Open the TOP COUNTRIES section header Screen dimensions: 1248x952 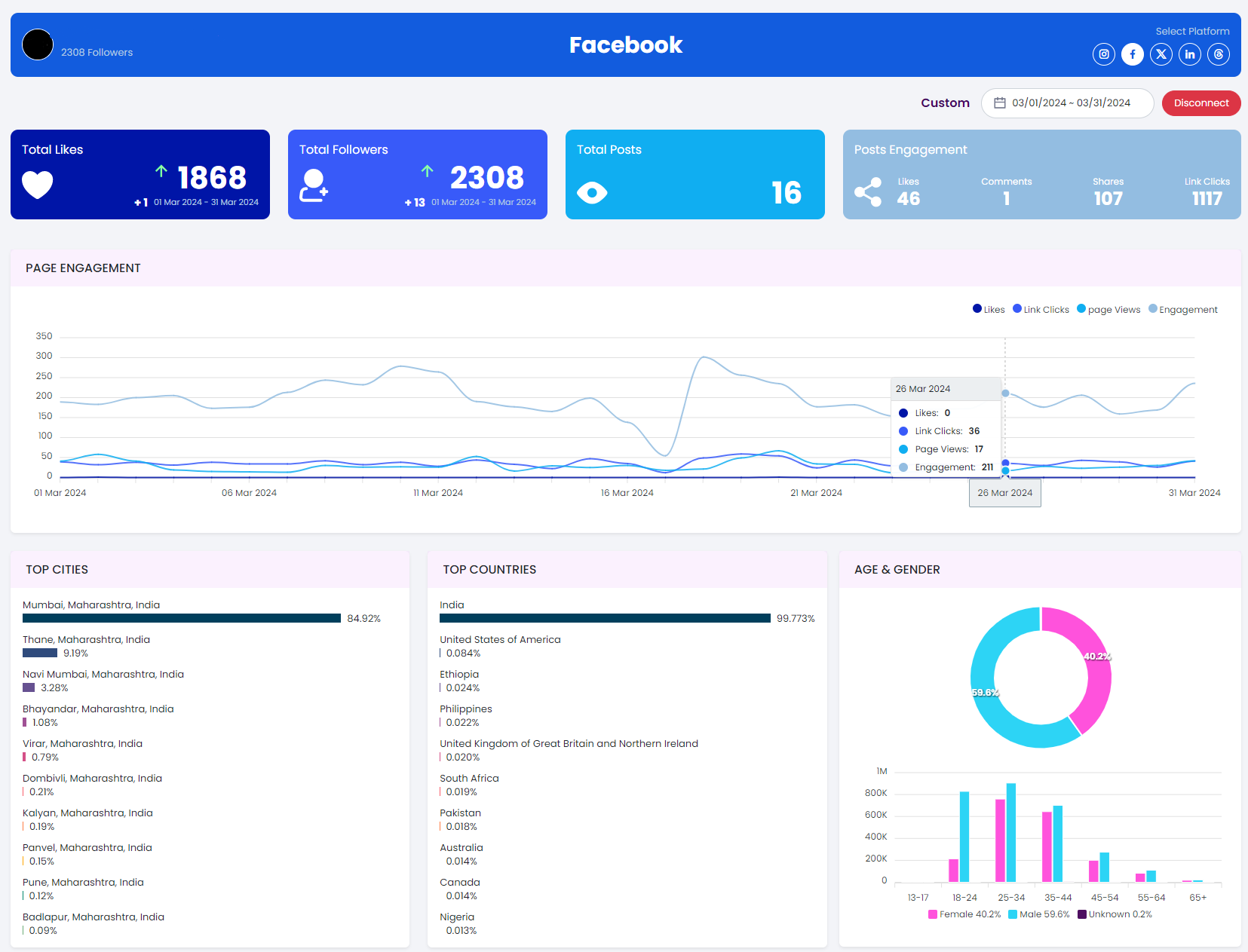coord(489,569)
